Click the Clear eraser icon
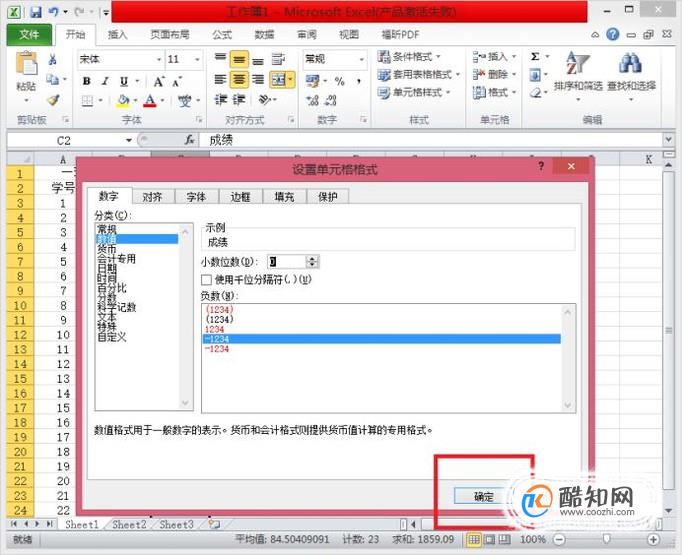Image resolution: width=682 pixels, height=555 pixels. 536,93
